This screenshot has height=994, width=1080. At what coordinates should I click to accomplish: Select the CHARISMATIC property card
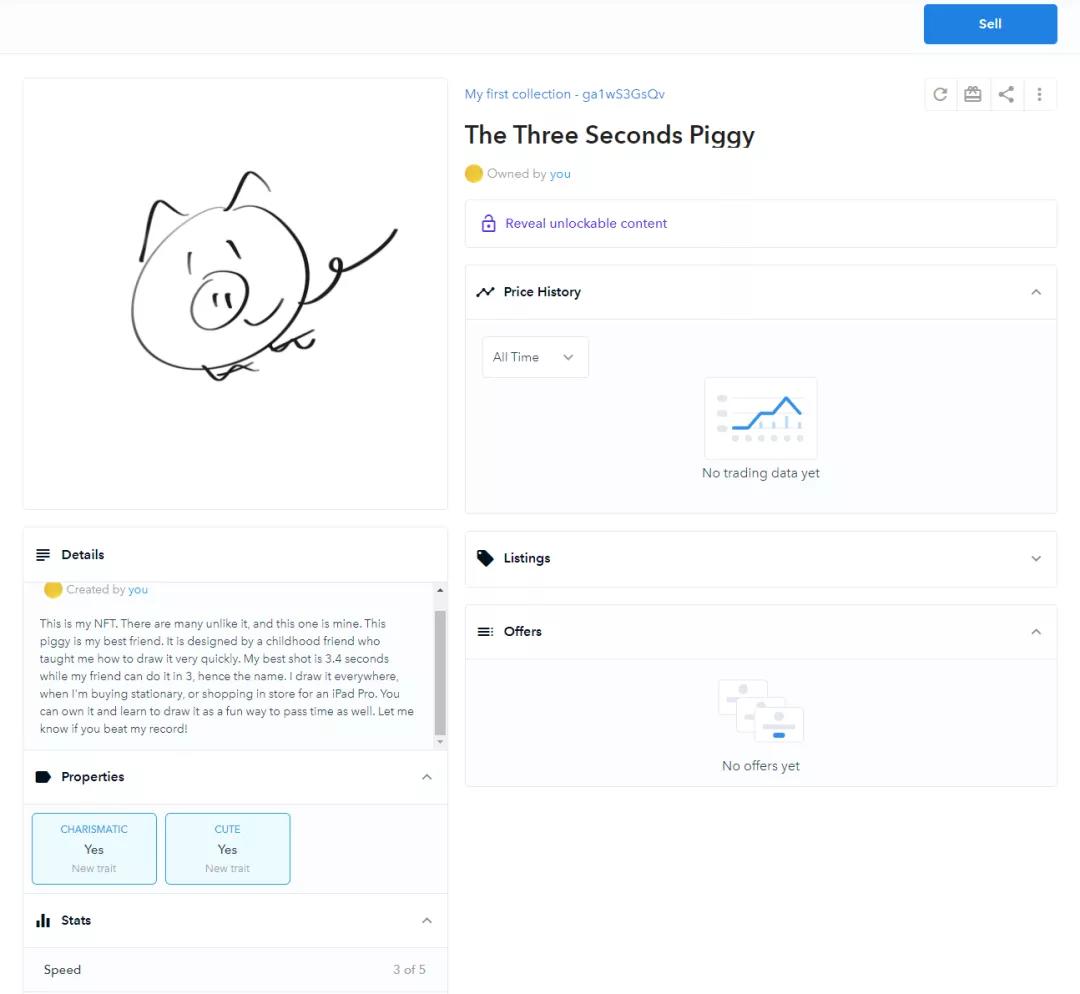click(x=94, y=849)
